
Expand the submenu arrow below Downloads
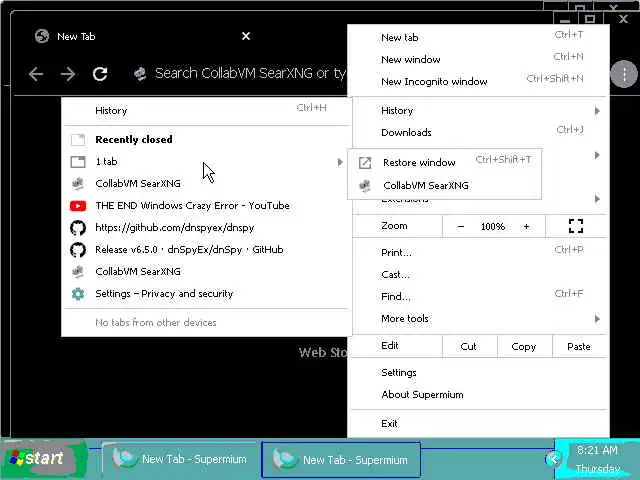[597, 155]
